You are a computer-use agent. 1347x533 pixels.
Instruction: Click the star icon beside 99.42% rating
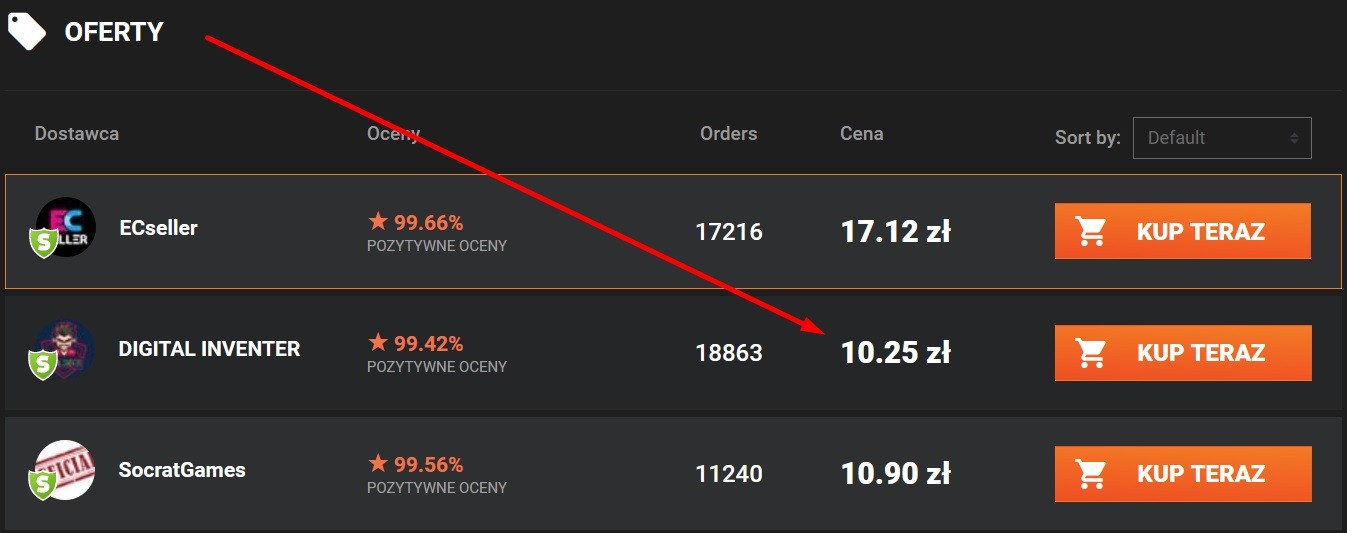(x=378, y=343)
